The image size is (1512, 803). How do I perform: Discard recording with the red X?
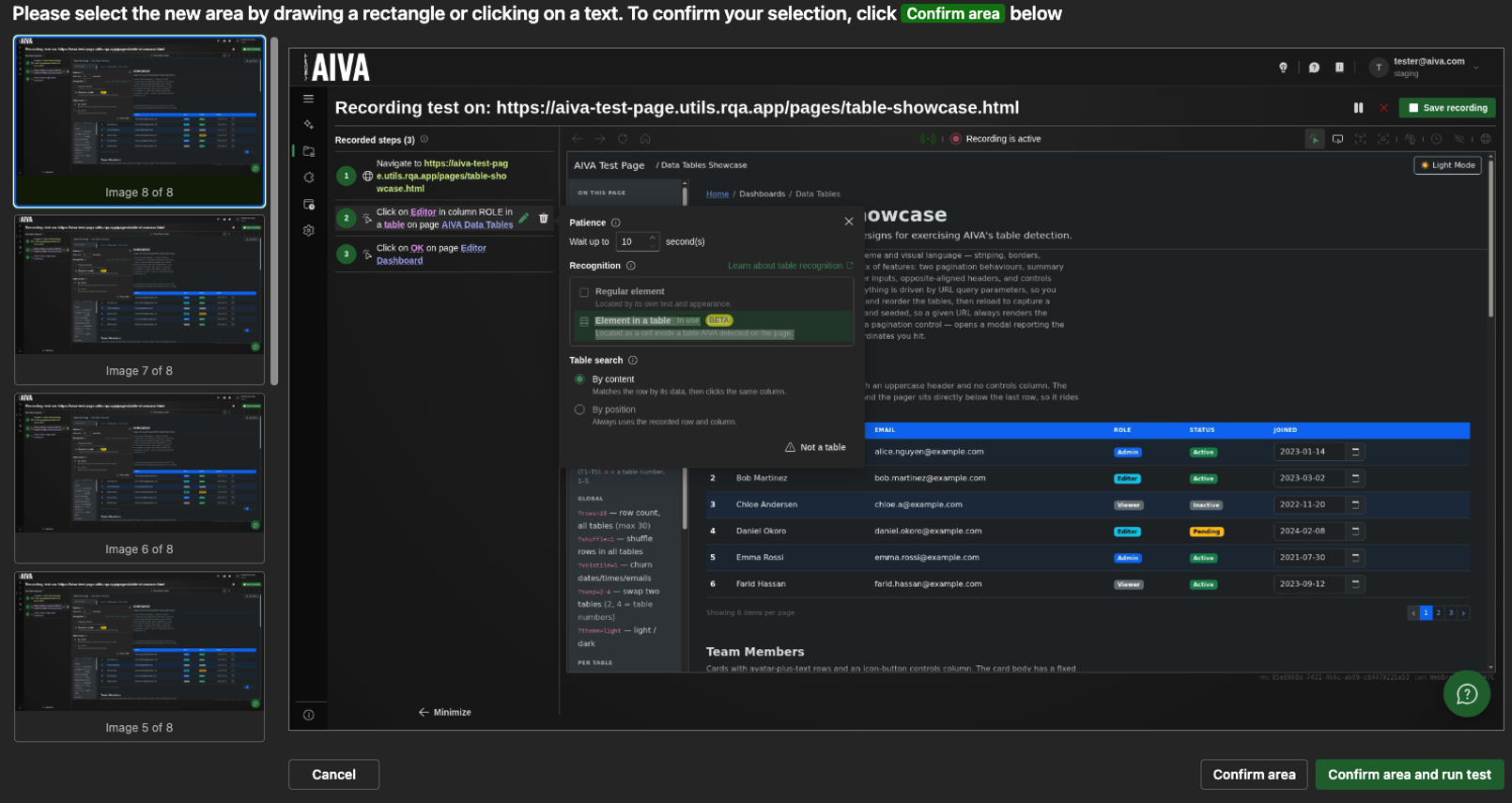point(1383,108)
